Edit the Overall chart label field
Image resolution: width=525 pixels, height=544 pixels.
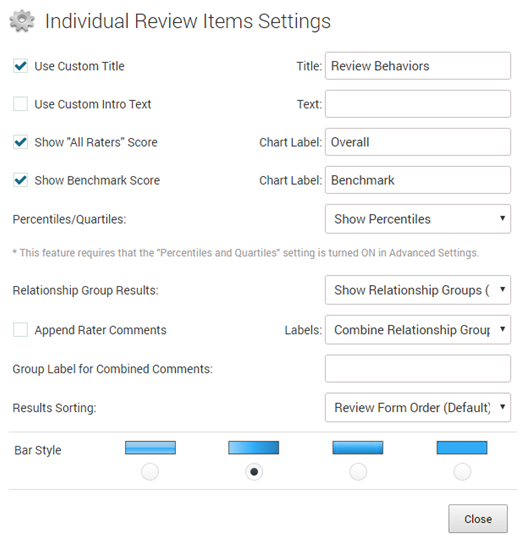click(x=418, y=142)
